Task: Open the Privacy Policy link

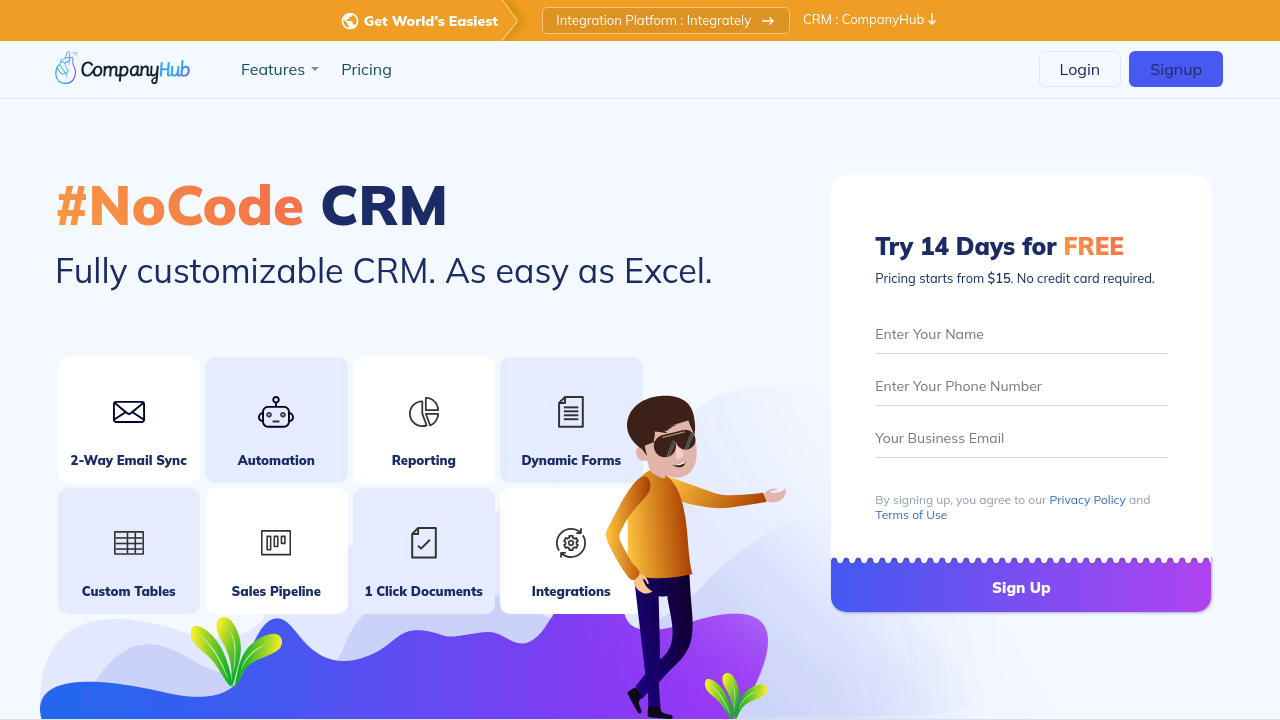Action: (x=1087, y=500)
